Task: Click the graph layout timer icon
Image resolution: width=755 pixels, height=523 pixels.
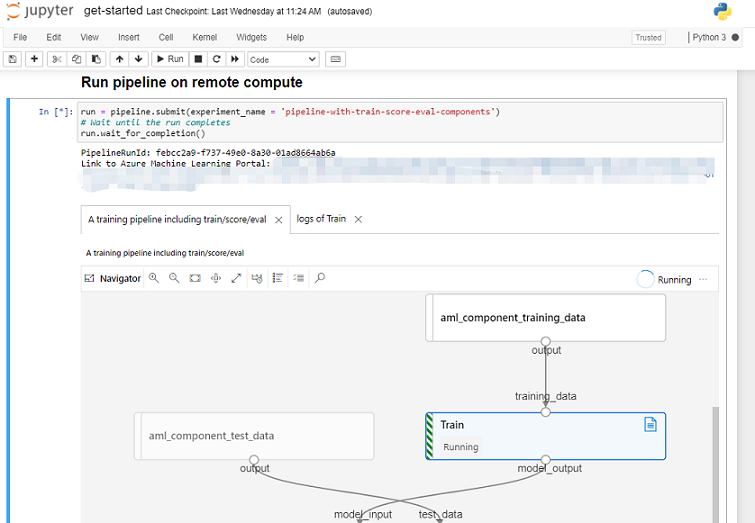Action: point(257,278)
